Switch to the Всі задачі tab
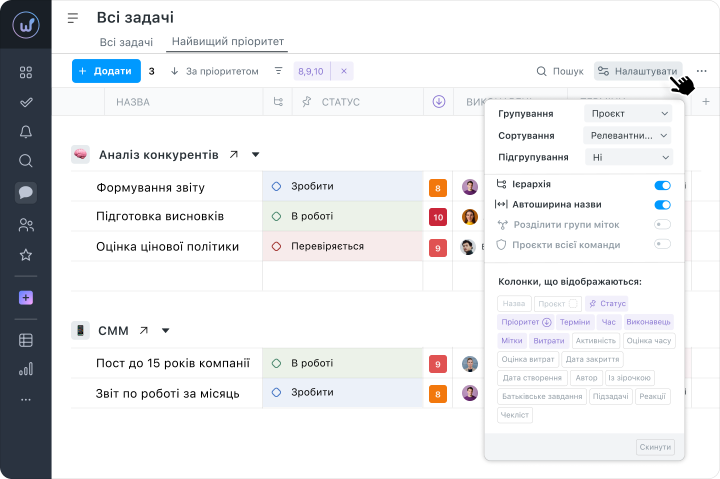This screenshot has width=720, height=479. click(126, 42)
